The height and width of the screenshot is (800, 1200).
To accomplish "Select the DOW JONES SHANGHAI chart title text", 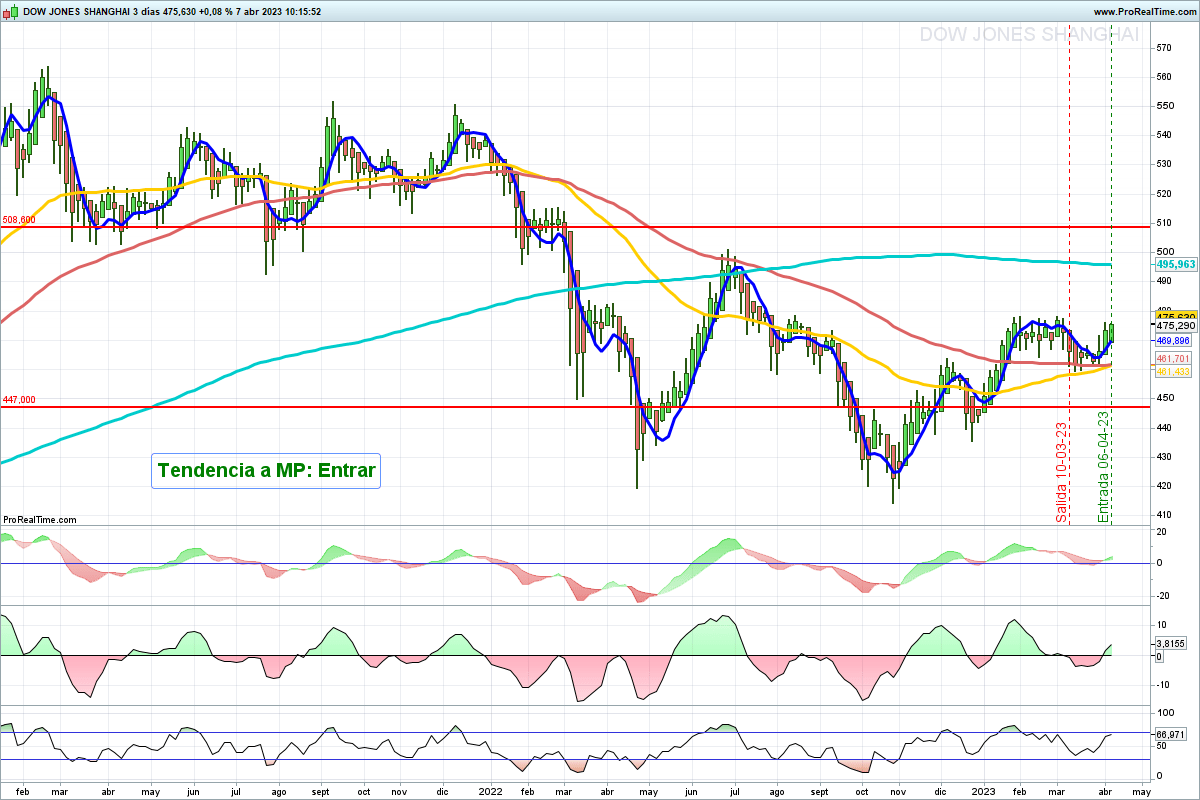I will point(78,12).
